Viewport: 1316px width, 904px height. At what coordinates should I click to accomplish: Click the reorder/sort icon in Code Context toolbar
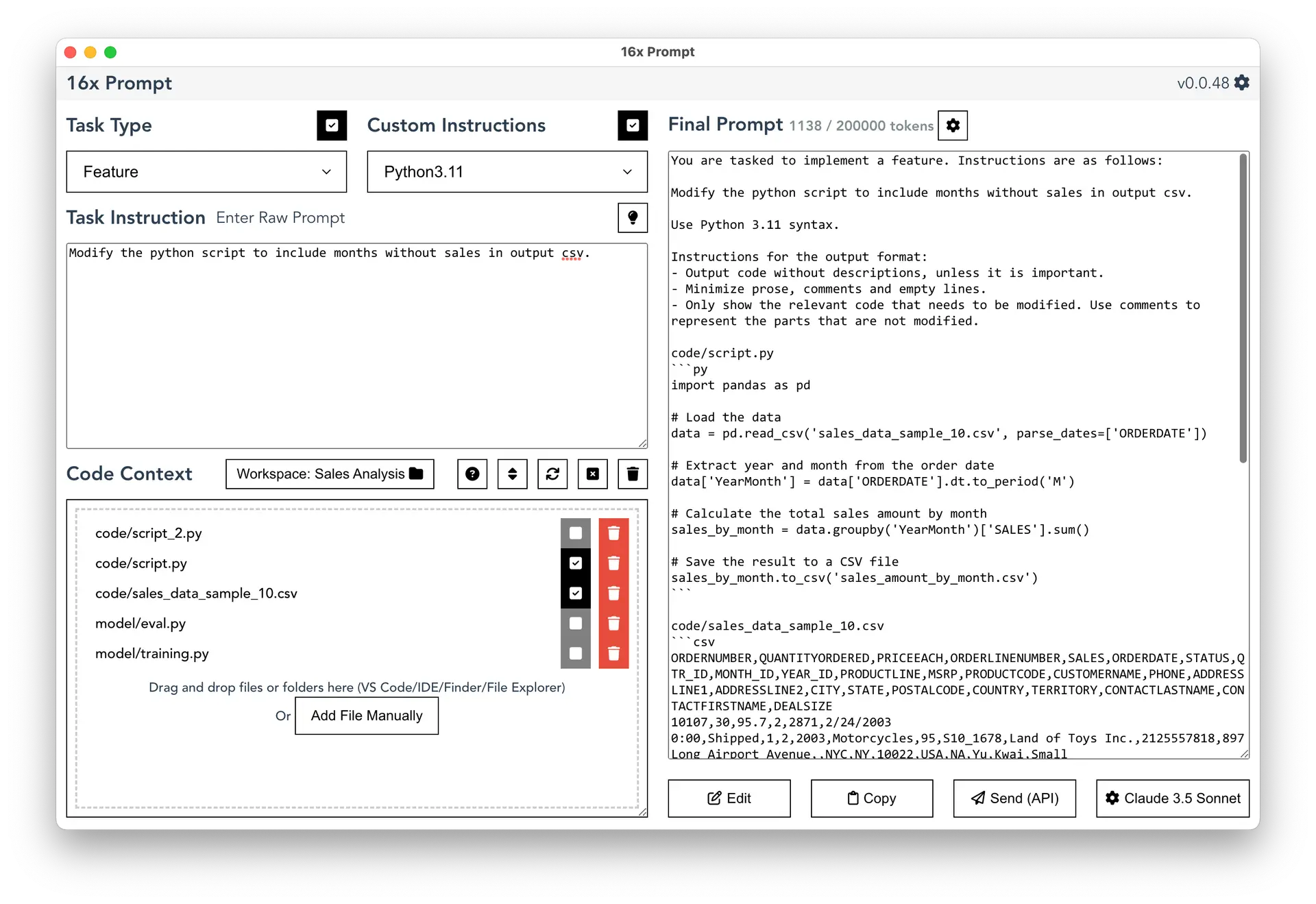click(513, 474)
